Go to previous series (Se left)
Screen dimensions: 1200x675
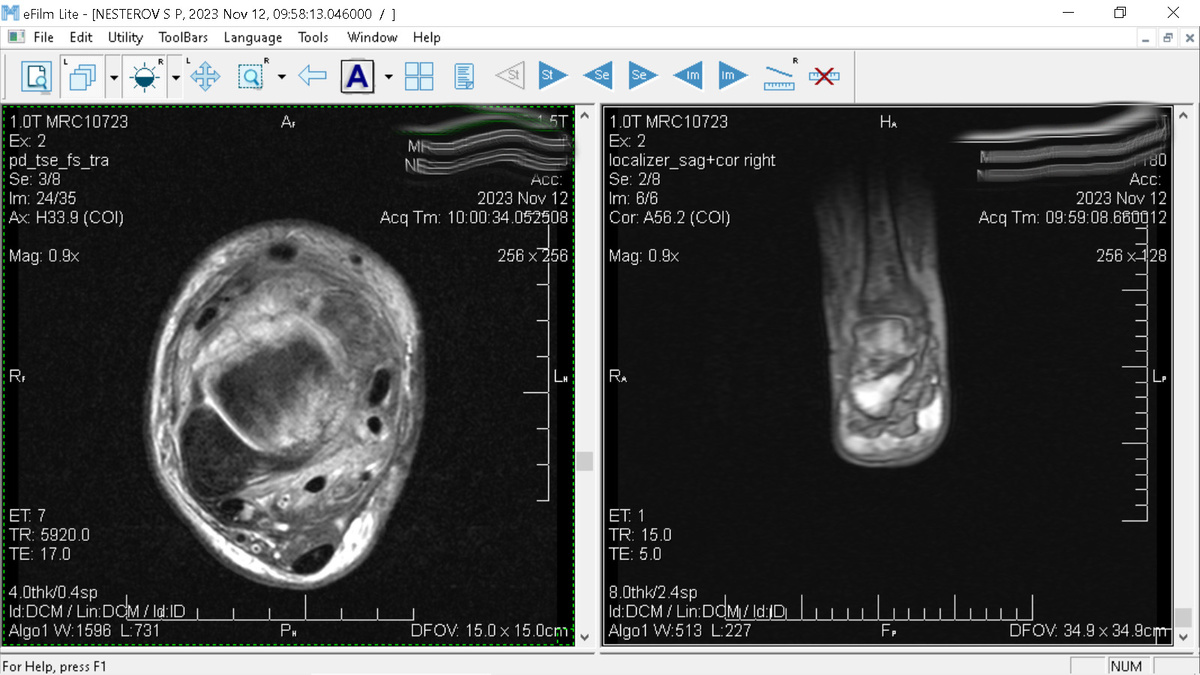point(598,75)
